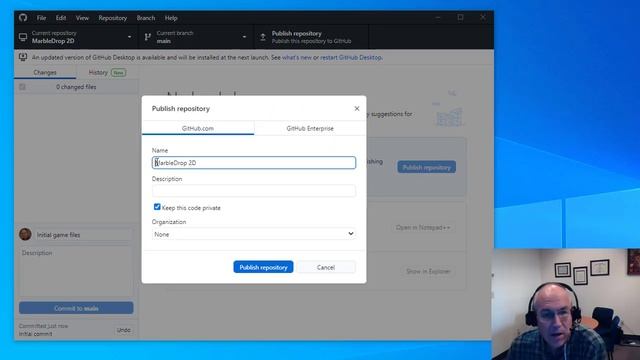Screen dimensions: 640x360
Task: Click the GitHub logo icon in menu bar
Action: (23, 18)
